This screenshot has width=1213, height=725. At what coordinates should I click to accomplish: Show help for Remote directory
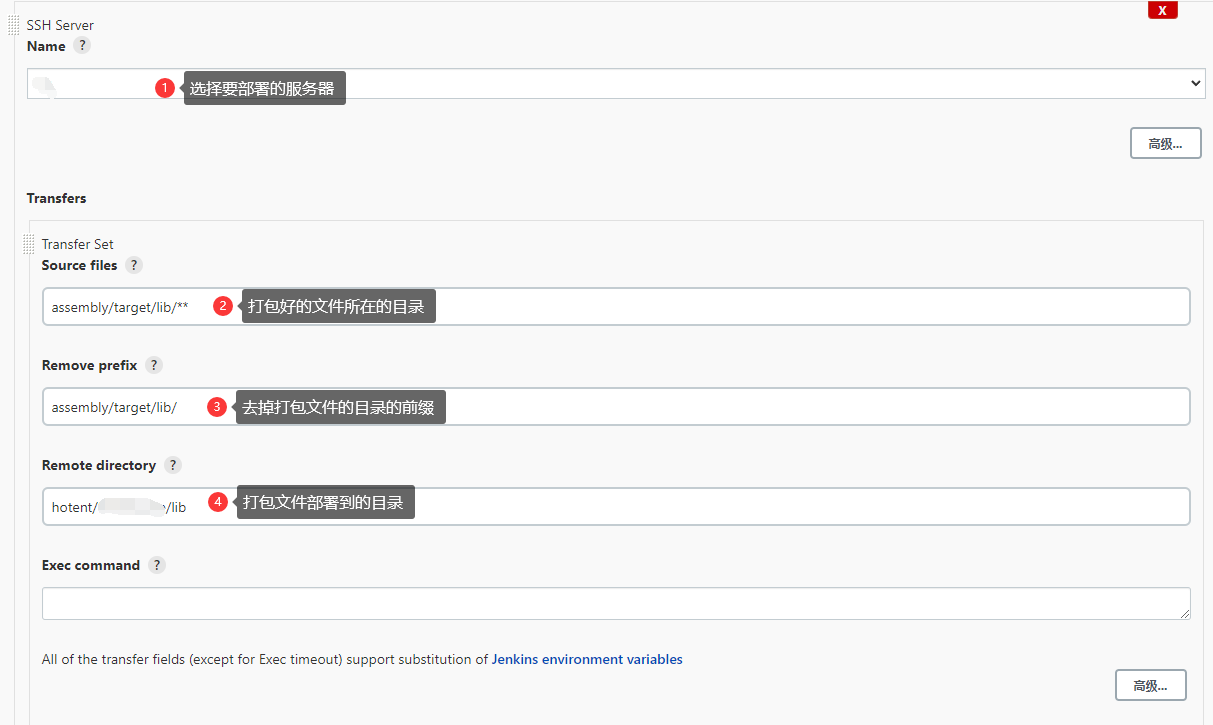point(173,465)
